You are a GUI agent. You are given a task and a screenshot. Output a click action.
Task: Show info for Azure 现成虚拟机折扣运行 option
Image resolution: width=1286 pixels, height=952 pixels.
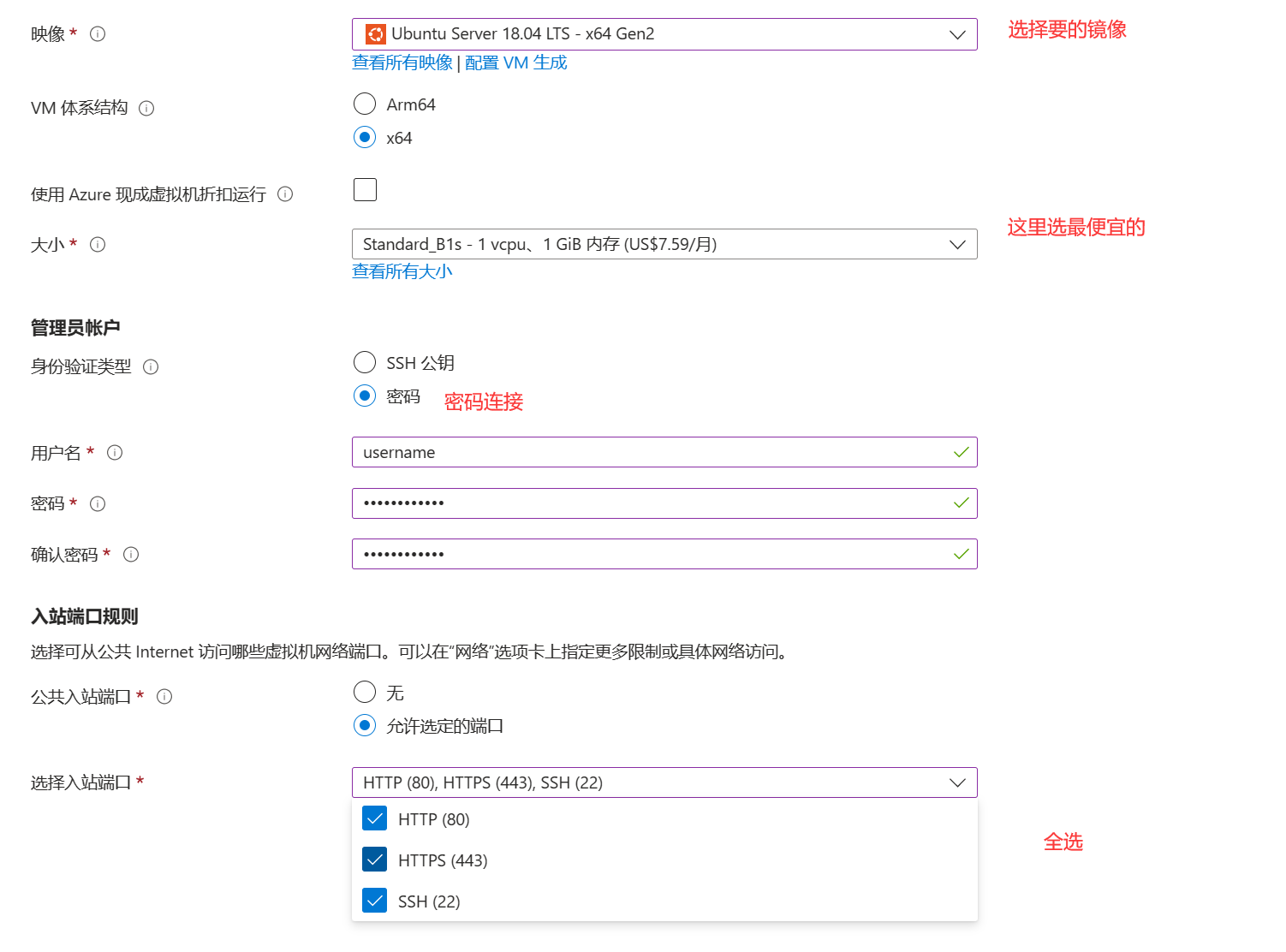[285, 194]
